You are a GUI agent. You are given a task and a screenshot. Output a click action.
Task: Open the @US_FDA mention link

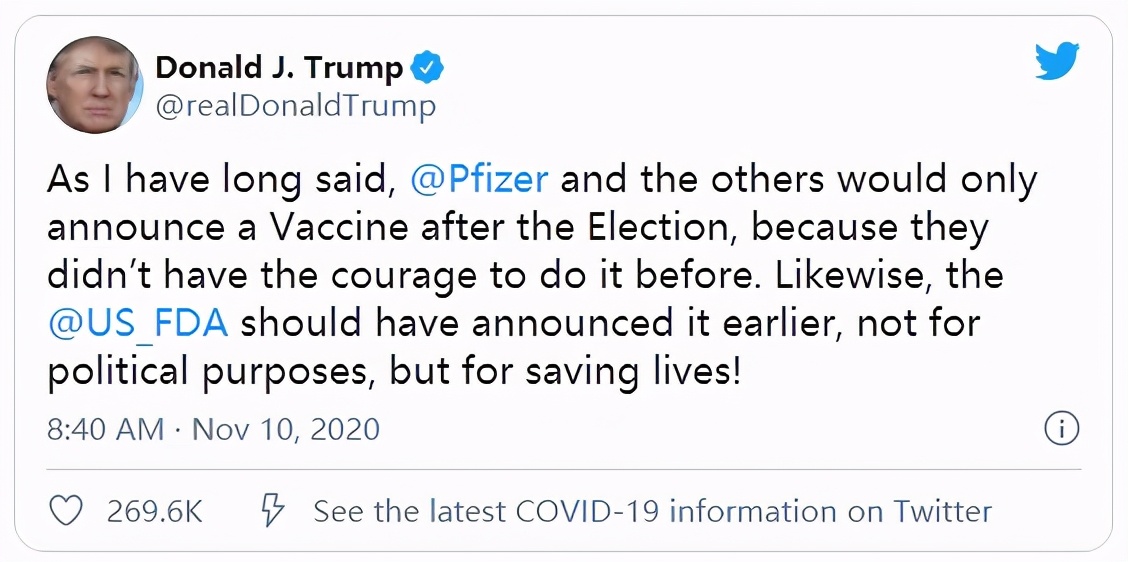[139, 325]
